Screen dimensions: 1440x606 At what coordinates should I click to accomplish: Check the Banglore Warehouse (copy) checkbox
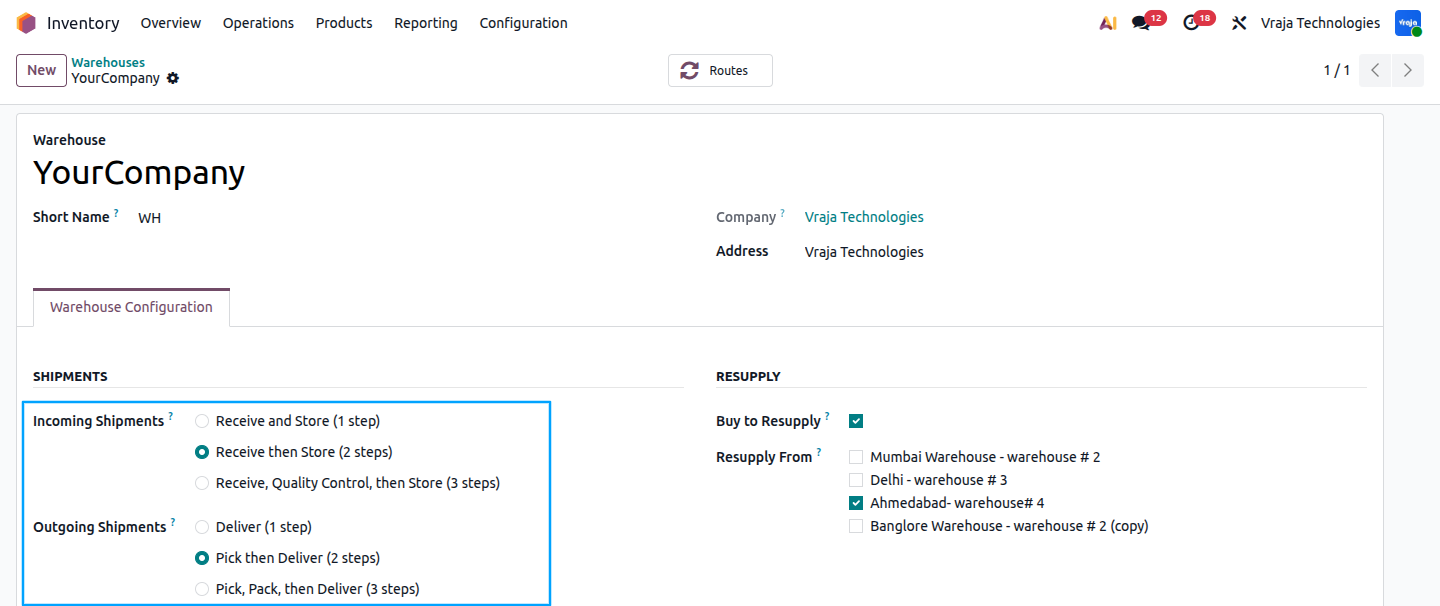856,526
